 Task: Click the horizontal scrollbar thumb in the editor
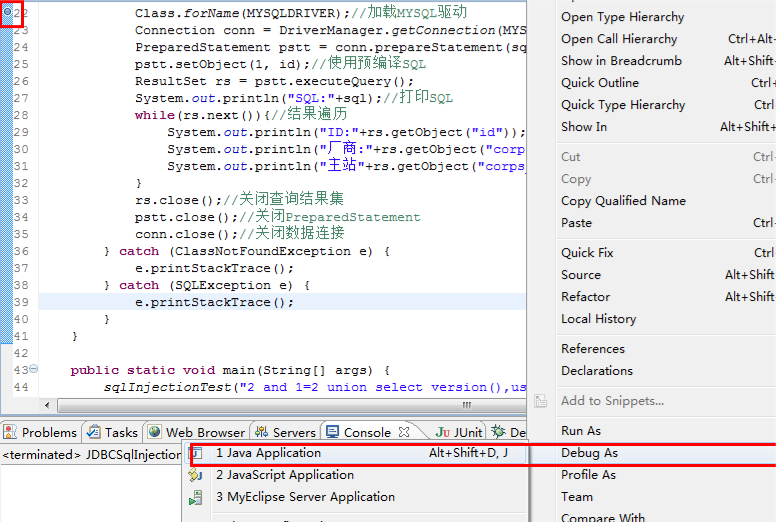coord(292,405)
